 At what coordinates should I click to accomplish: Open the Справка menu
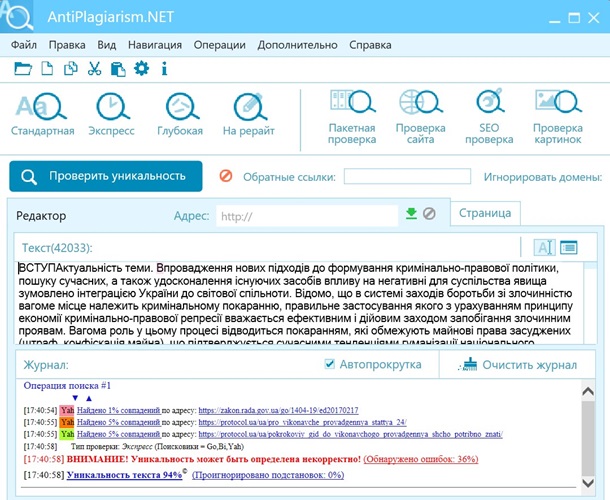(x=370, y=45)
